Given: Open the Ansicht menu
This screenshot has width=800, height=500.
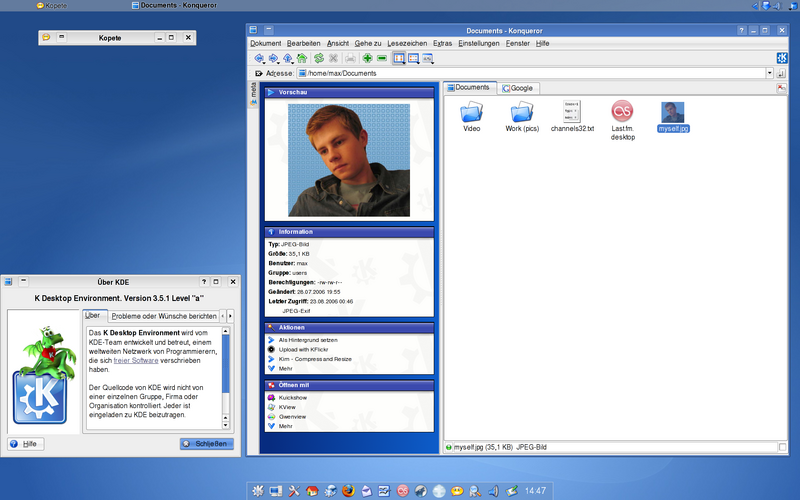Looking at the screenshot, I should pyautogui.click(x=338, y=43).
